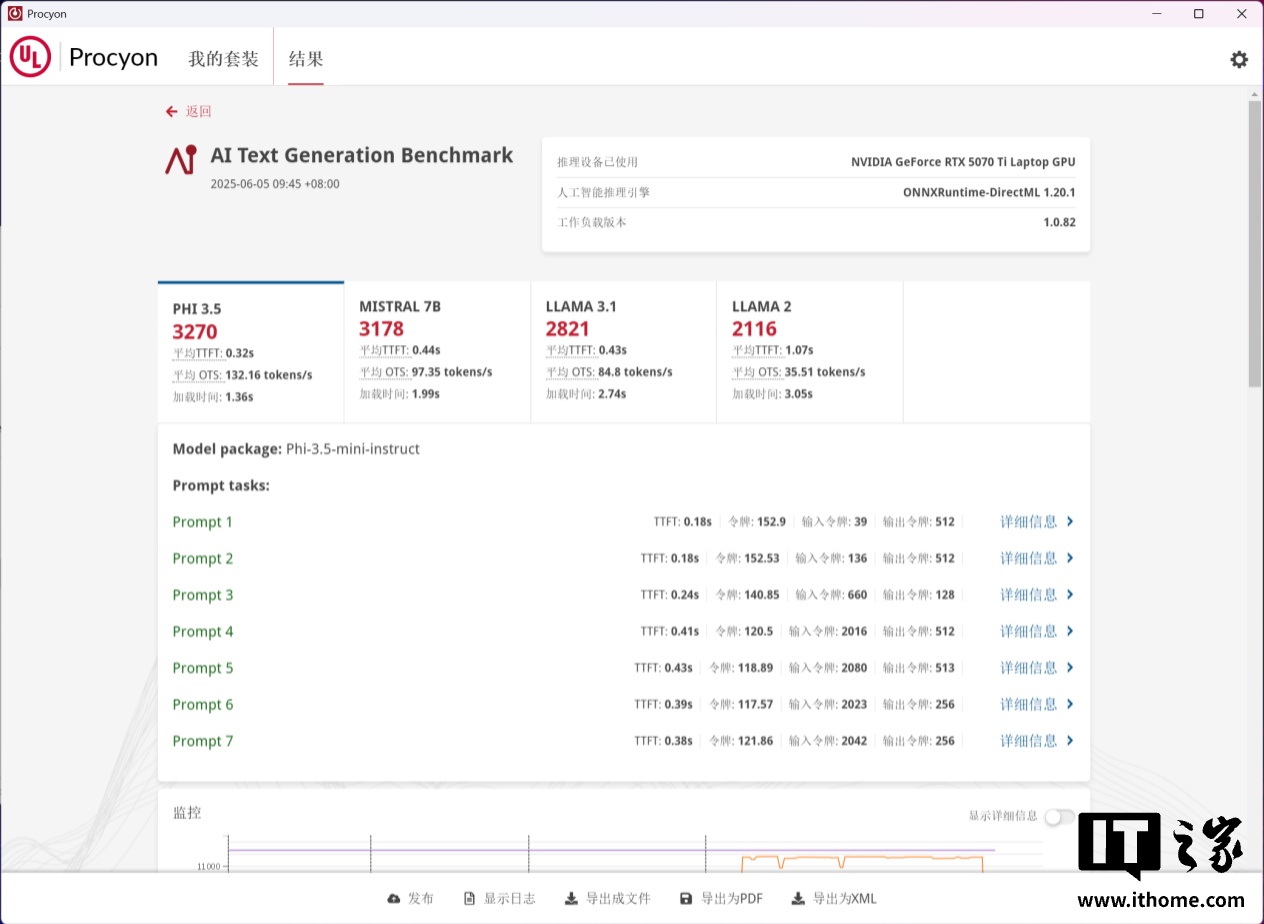
Task: Open settings via the gear icon
Action: pyautogui.click(x=1239, y=59)
